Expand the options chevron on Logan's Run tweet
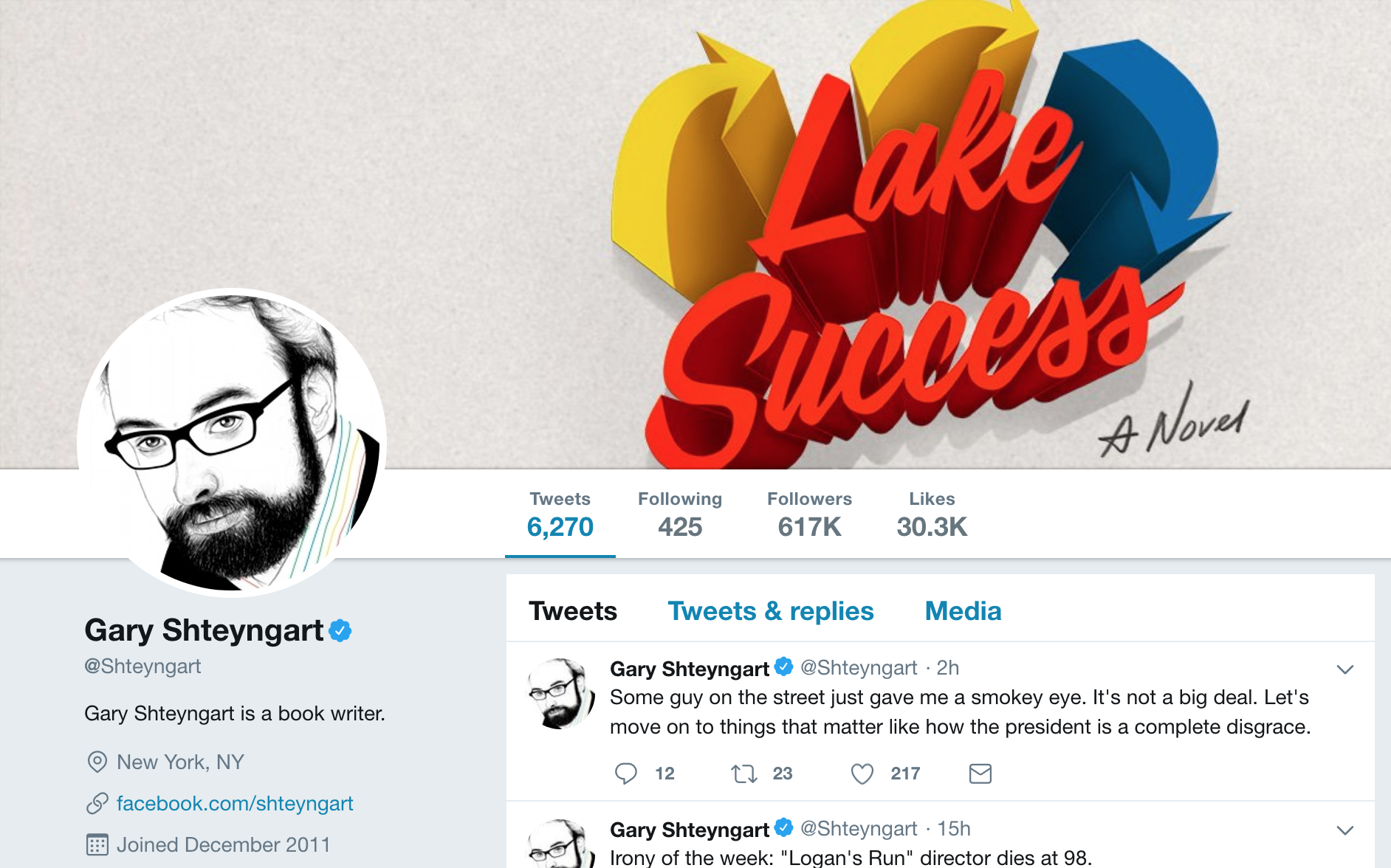Image resolution: width=1391 pixels, height=868 pixels. click(1345, 830)
